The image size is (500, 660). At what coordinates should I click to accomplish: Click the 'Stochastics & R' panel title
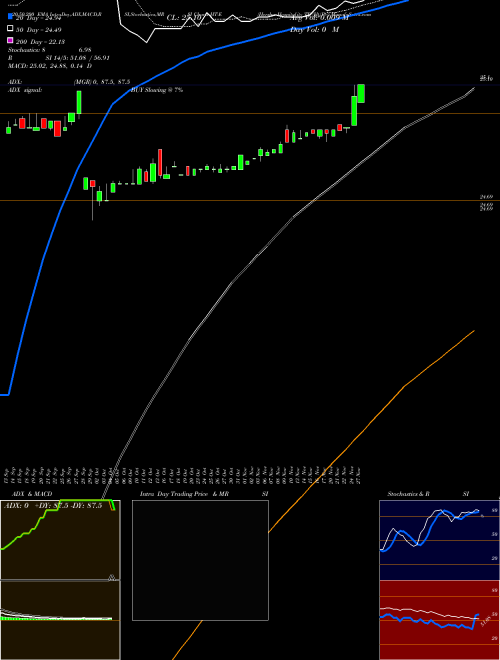[408, 494]
